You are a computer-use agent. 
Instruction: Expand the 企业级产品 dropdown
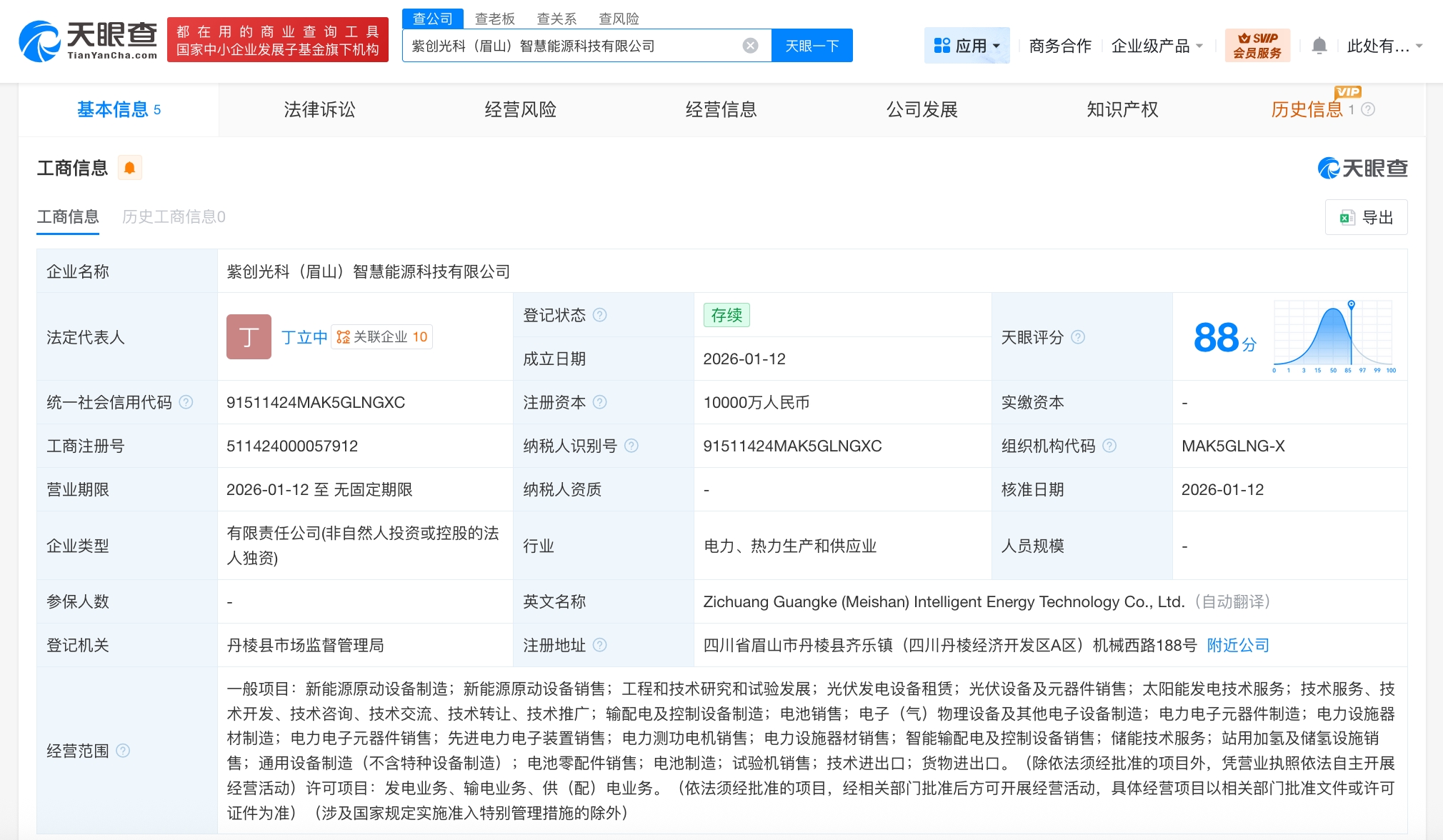tap(1157, 46)
